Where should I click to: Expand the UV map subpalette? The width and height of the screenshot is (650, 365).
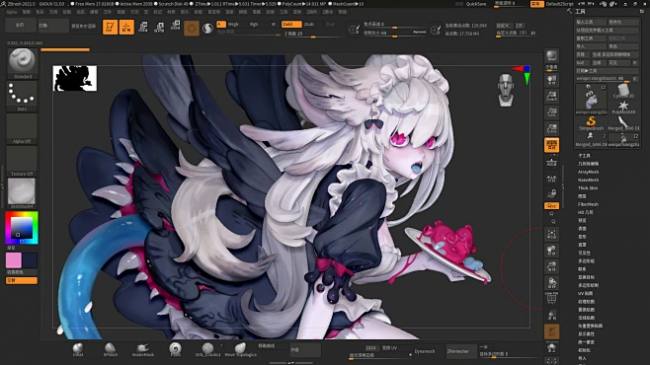click(x=586, y=293)
